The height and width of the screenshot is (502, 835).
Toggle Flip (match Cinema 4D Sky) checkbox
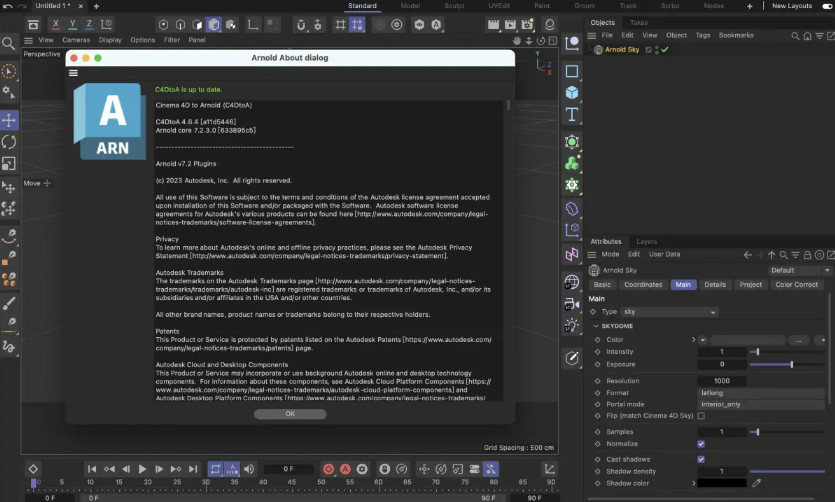point(701,416)
